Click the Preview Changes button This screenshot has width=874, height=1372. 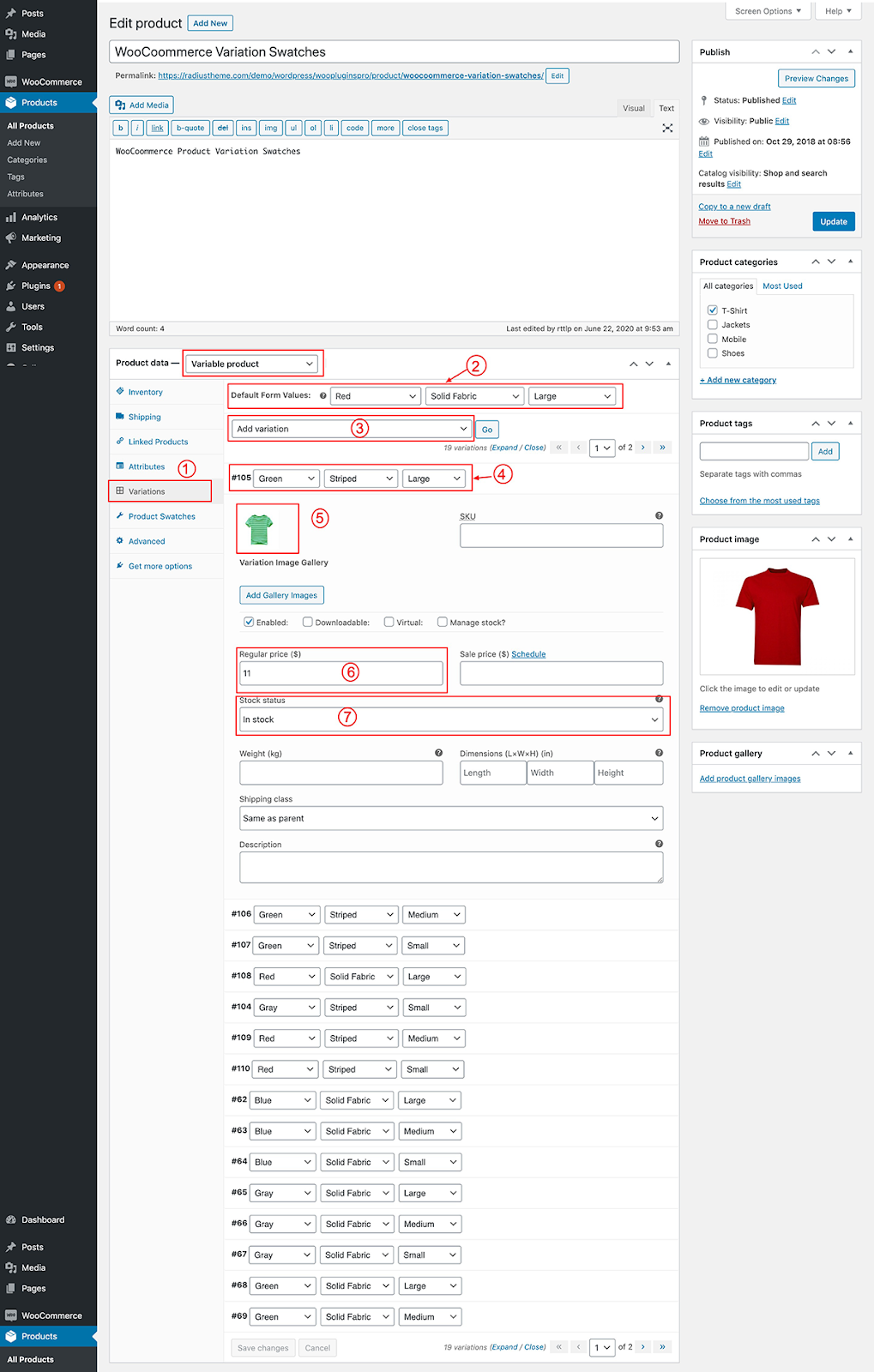tap(817, 78)
